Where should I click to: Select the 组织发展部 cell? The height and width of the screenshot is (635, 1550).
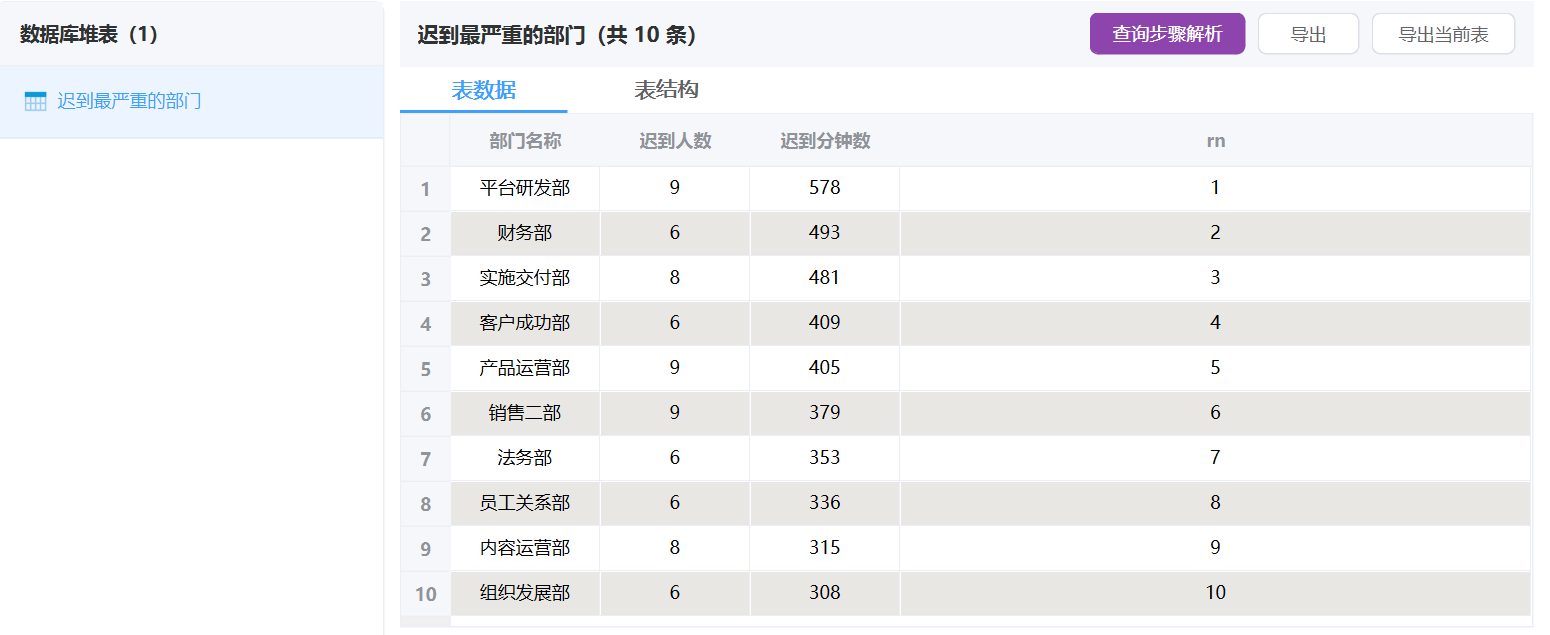[525, 593]
